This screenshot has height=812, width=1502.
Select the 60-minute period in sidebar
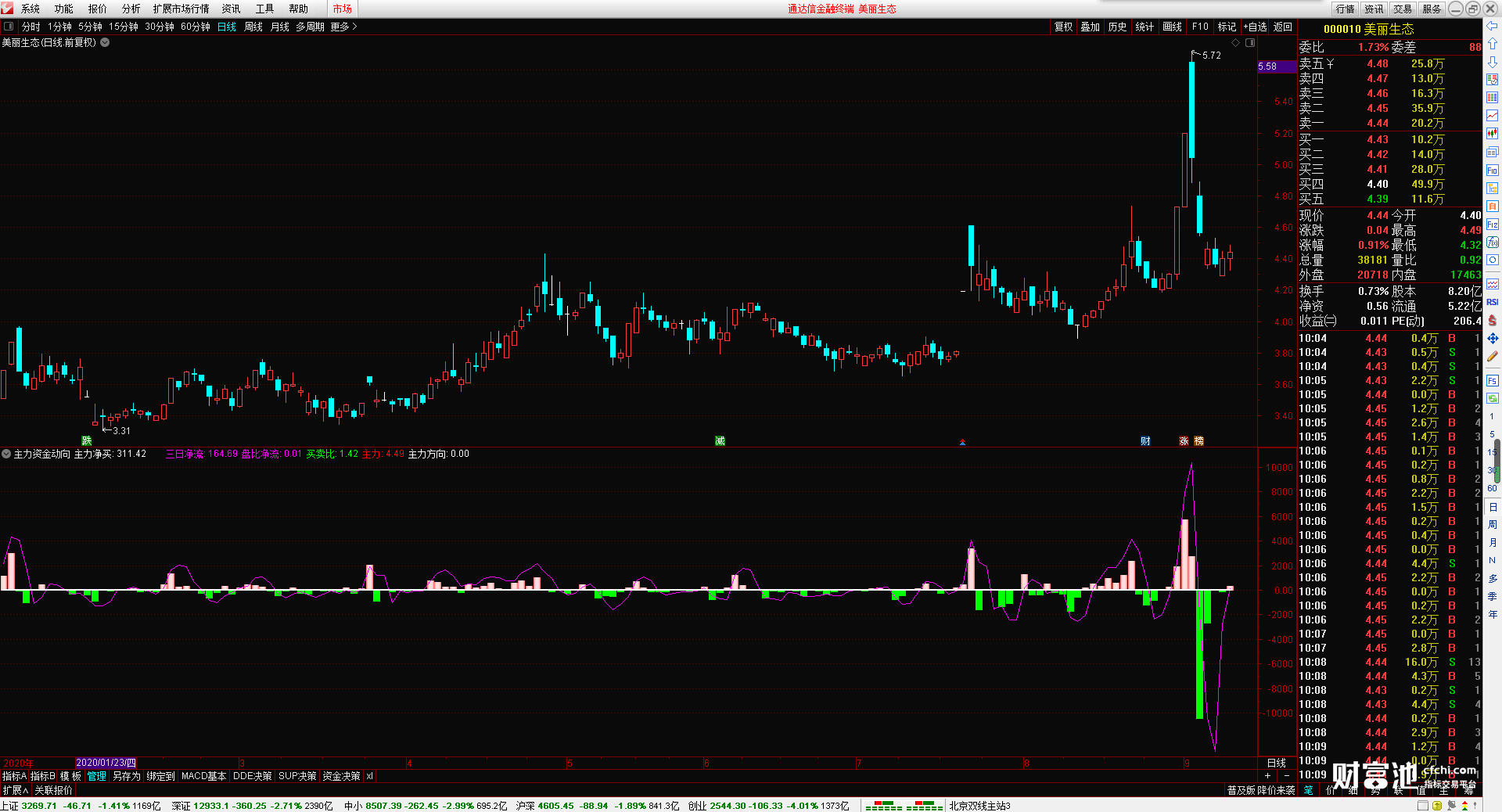click(x=1492, y=488)
